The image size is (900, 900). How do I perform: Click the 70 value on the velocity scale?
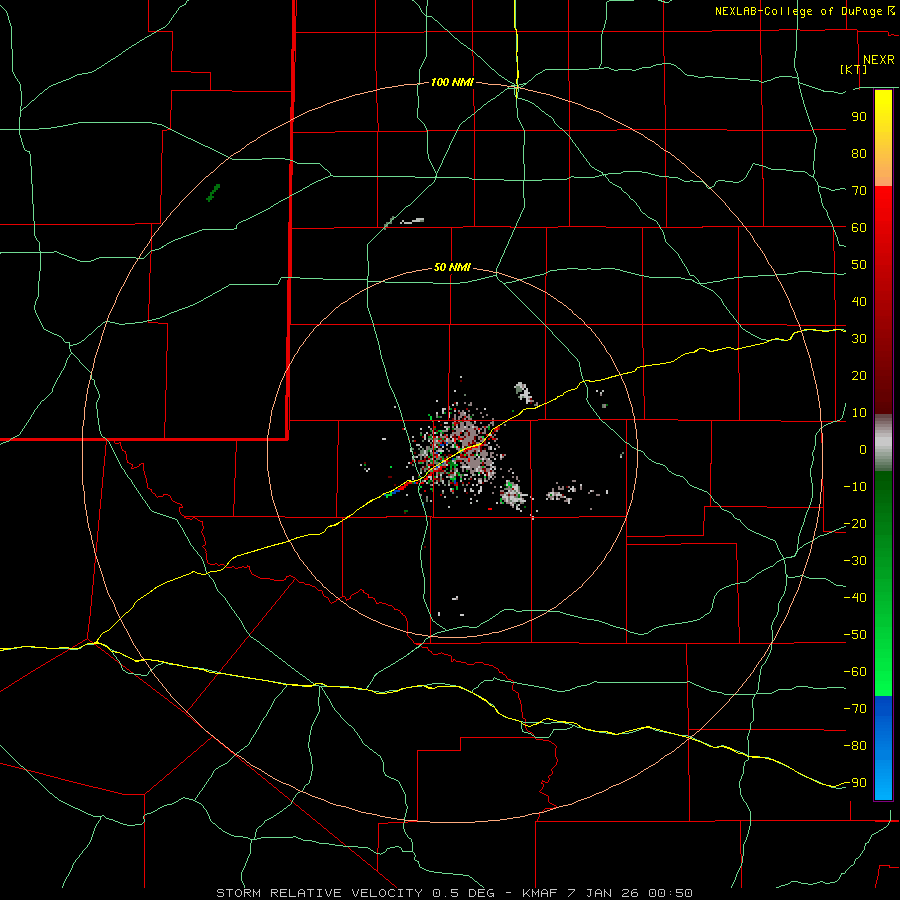pos(859,191)
